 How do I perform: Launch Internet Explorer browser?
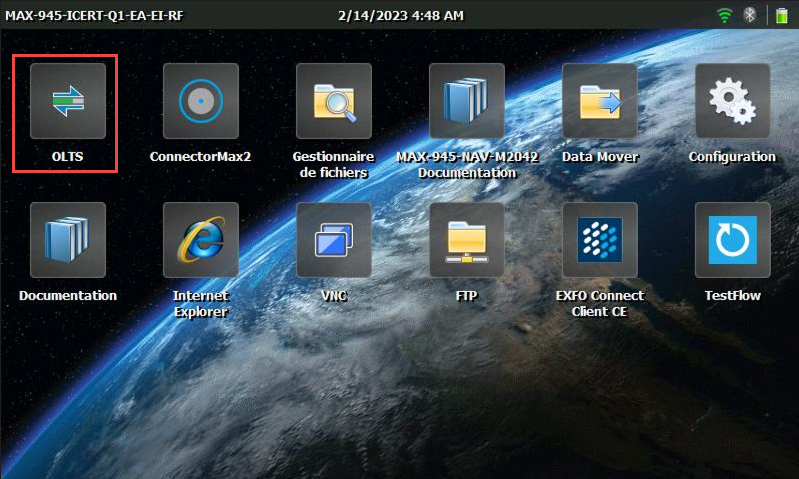click(x=201, y=240)
